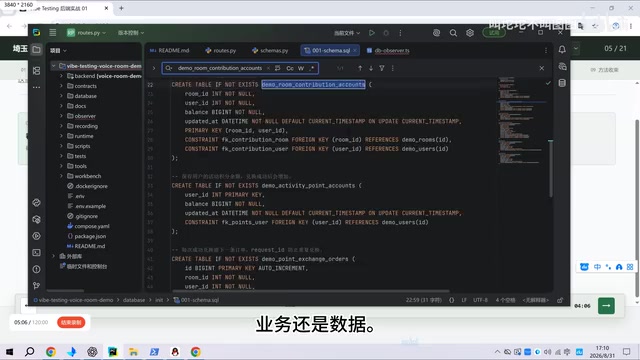Click UTF-8 encoding in status bar
This screenshot has height=360, width=640.
pyautogui.click(x=480, y=300)
